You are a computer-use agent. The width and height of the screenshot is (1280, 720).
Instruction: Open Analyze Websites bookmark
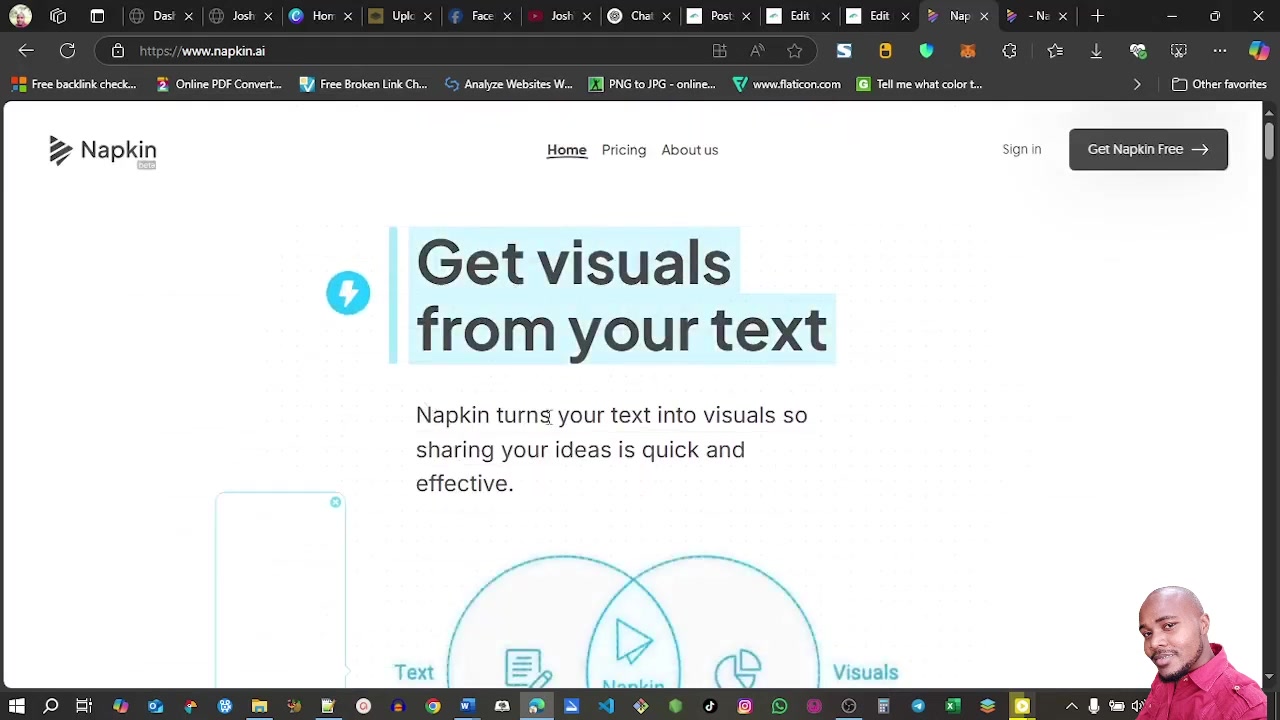click(x=509, y=84)
